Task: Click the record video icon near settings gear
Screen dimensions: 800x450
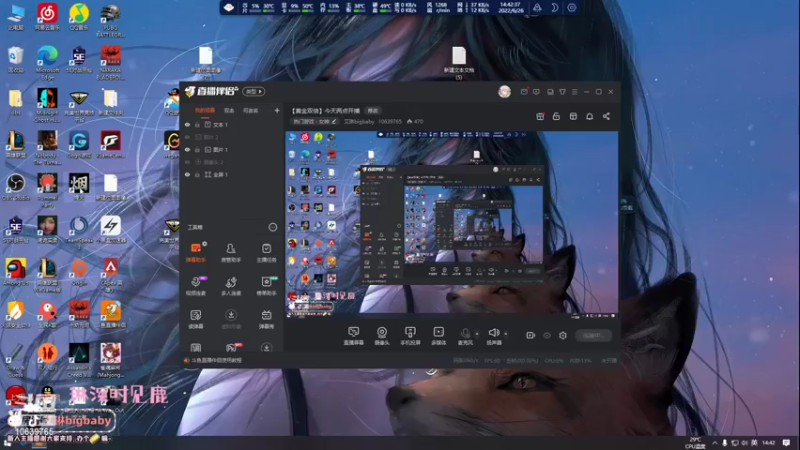Action: [x=531, y=335]
